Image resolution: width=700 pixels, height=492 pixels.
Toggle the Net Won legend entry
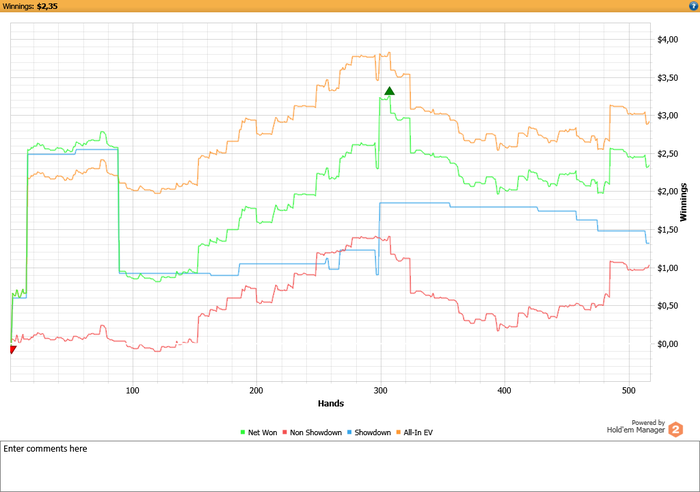point(258,432)
